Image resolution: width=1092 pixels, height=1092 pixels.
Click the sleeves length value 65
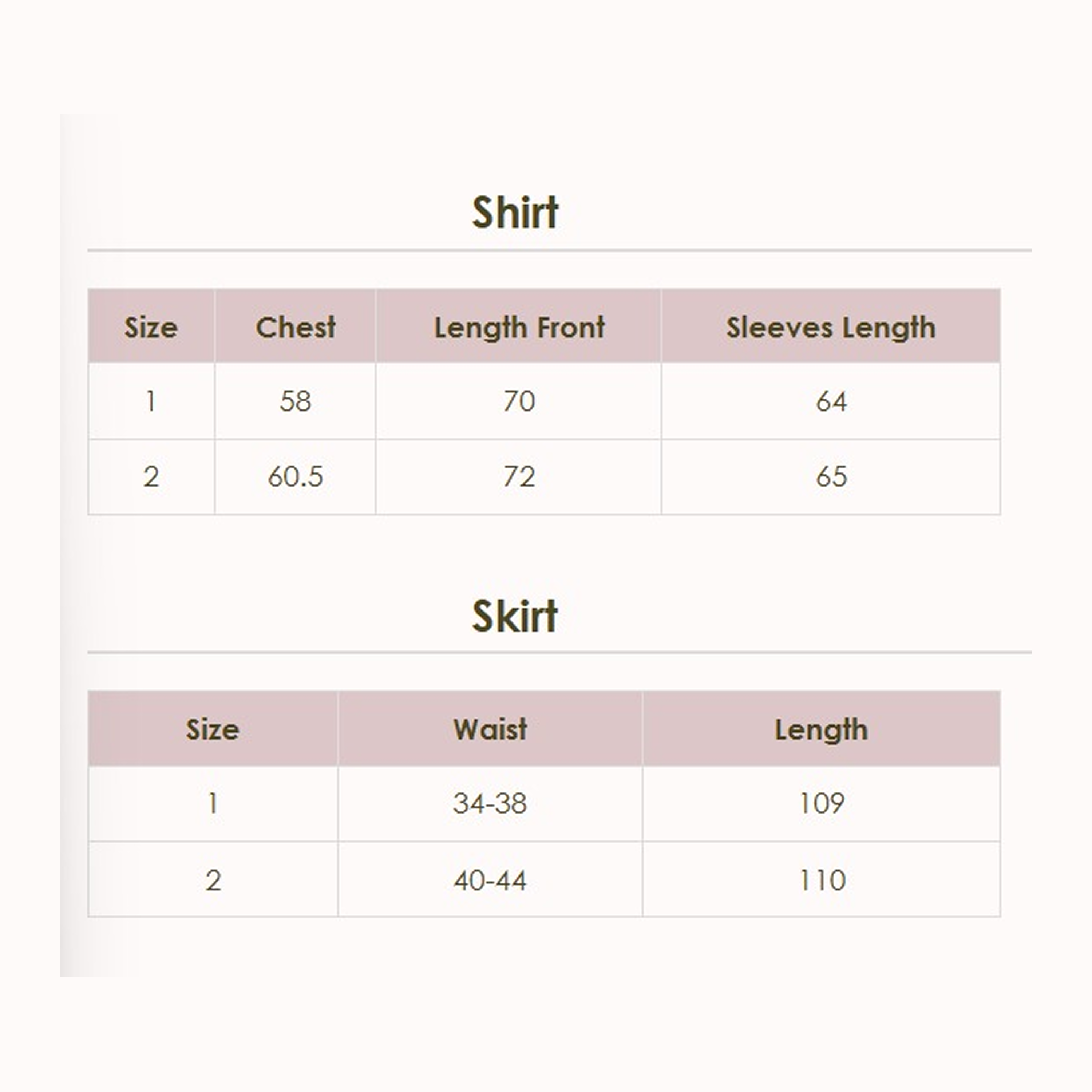point(831,476)
